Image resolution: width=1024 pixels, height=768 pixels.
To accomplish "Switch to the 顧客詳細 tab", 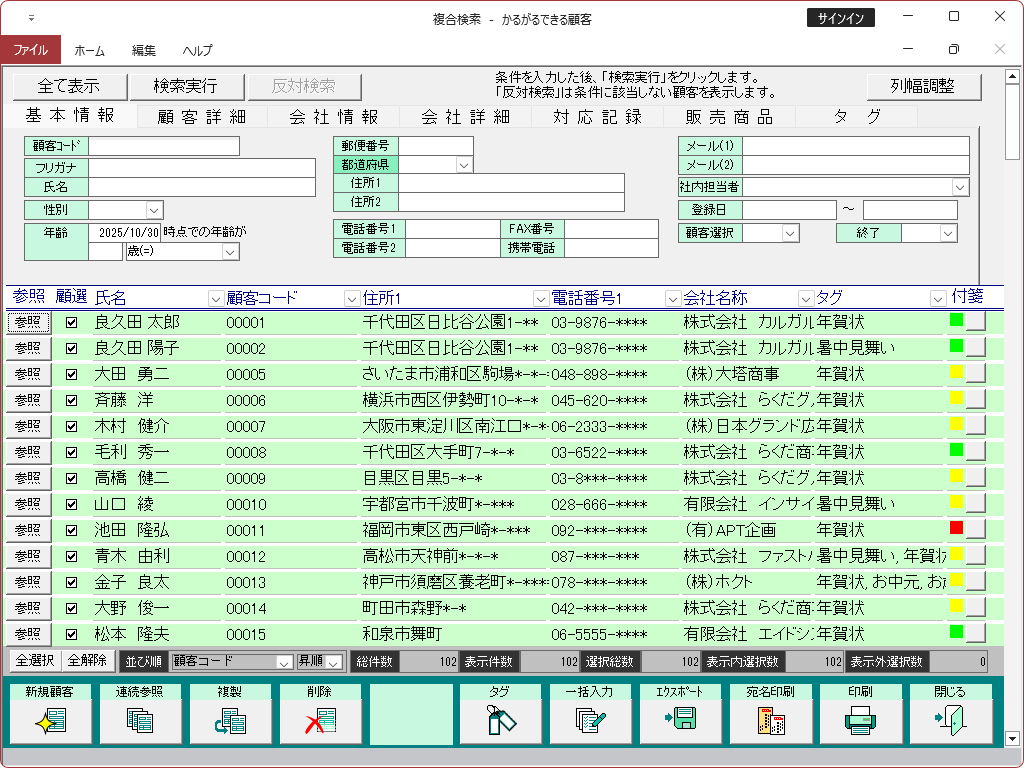I will (x=201, y=117).
